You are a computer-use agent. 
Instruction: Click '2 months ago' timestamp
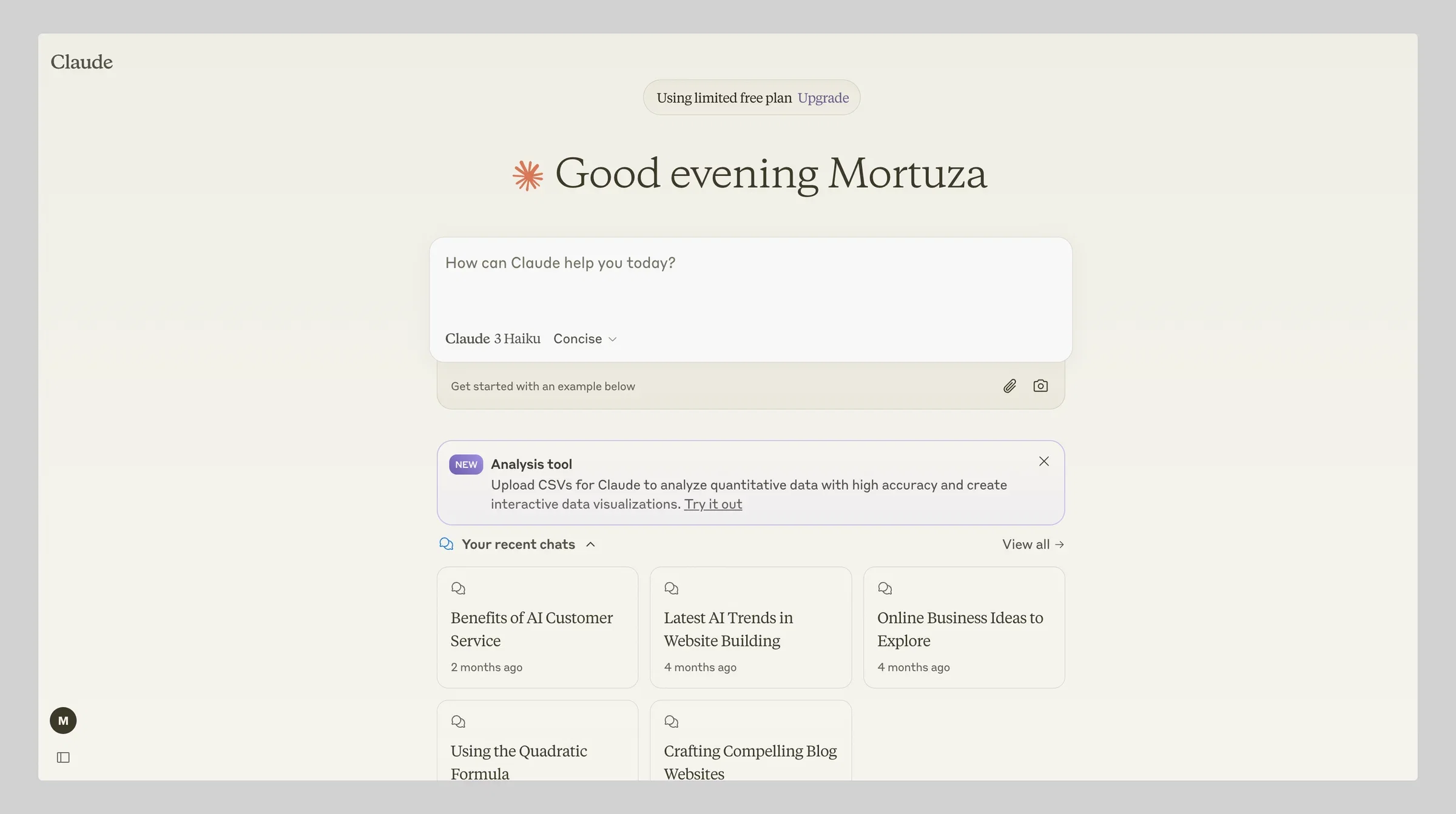click(487, 667)
